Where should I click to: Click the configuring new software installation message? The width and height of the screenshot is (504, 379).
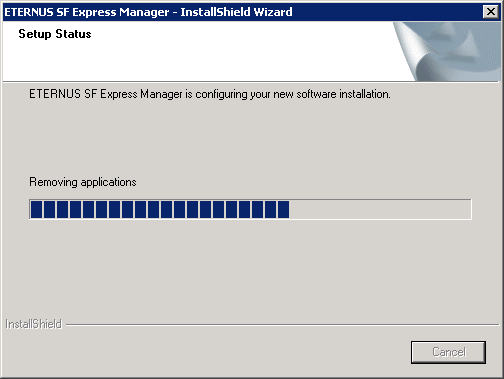point(210,94)
